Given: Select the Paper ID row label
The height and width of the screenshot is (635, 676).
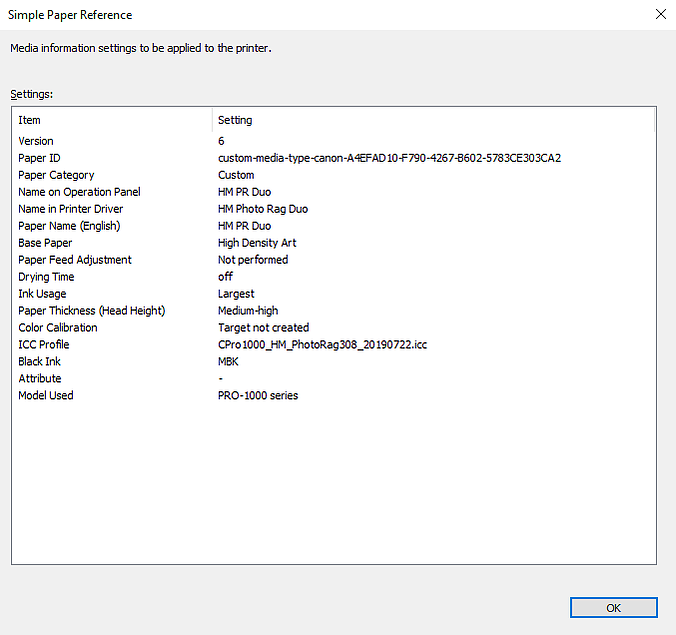Looking at the screenshot, I should (39, 158).
